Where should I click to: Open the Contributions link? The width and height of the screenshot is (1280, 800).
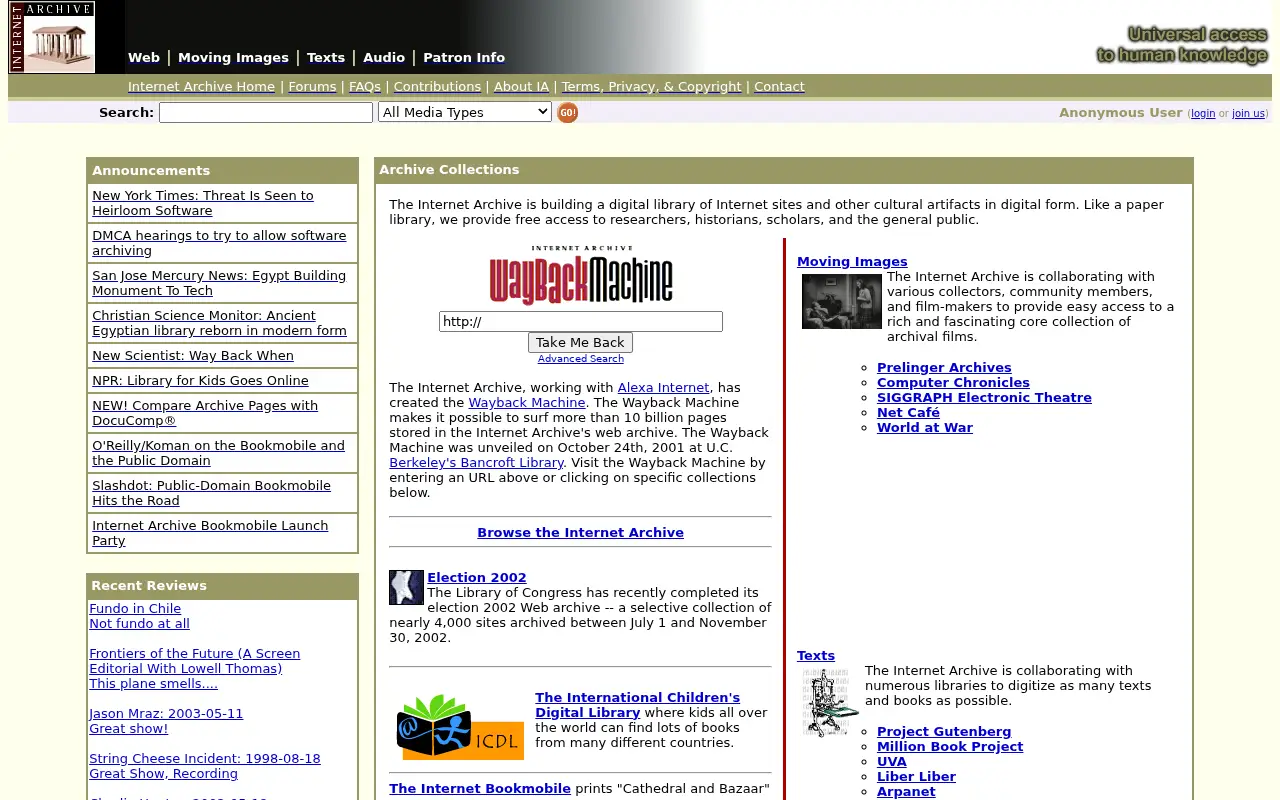437,87
